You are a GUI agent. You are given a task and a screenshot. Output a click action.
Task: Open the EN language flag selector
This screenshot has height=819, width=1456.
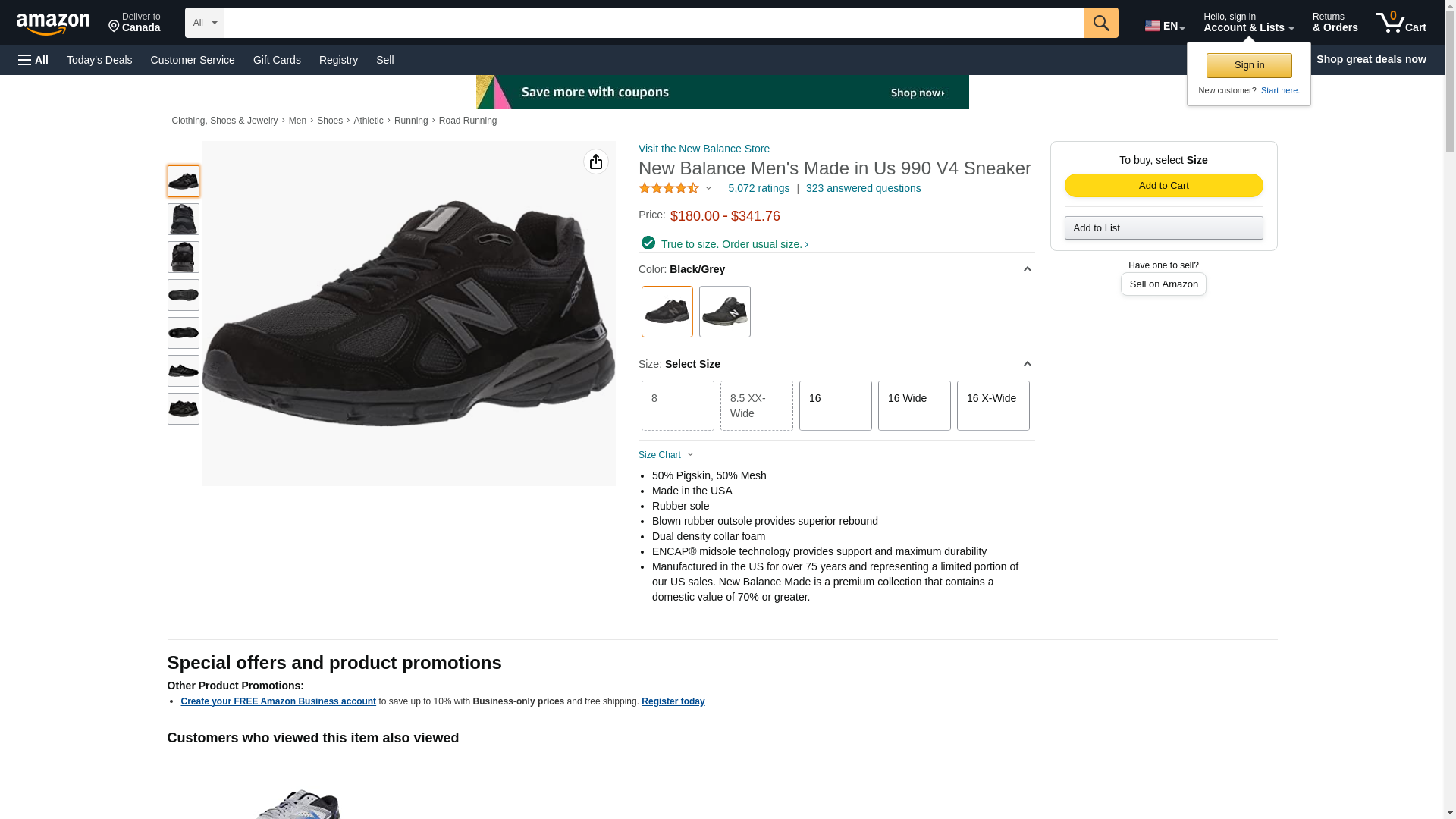tap(1164, 26)
